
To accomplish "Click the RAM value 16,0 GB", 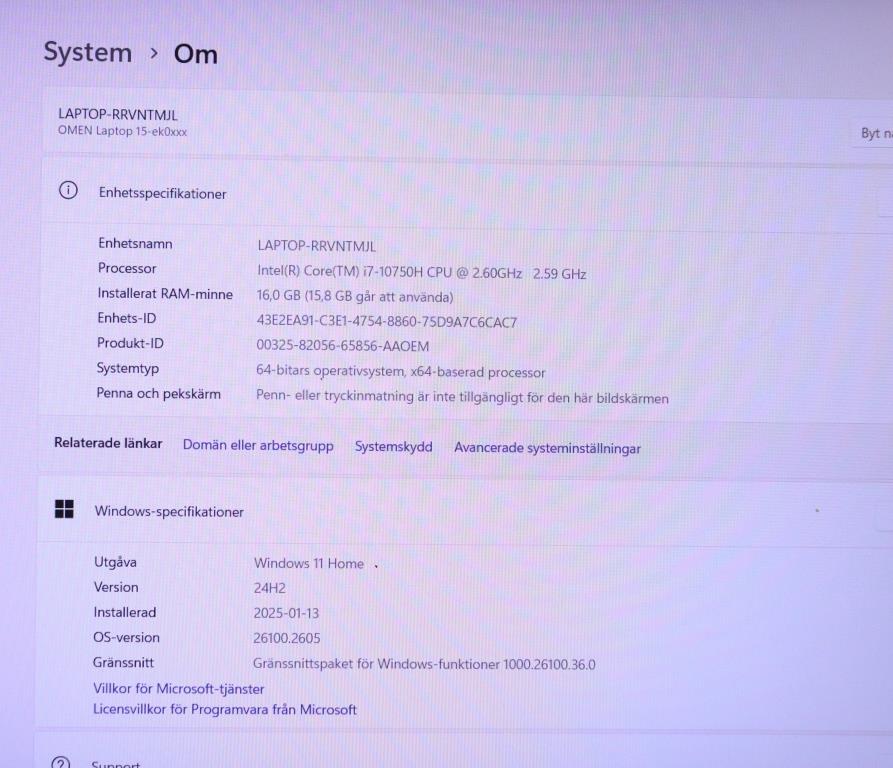I will click(x=278, y=295).
